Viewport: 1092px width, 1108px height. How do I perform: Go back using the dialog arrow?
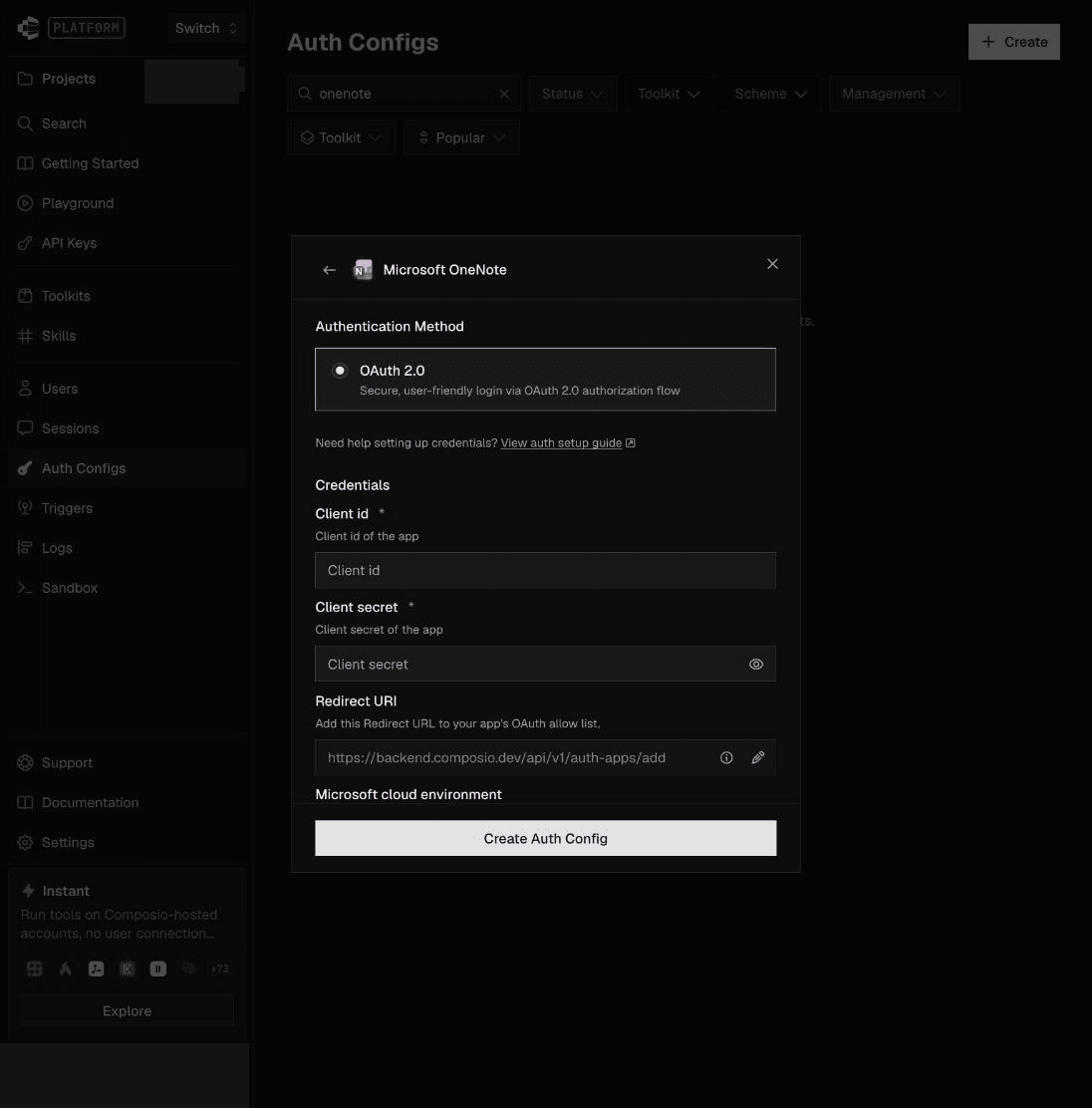[x=329, y=270]
